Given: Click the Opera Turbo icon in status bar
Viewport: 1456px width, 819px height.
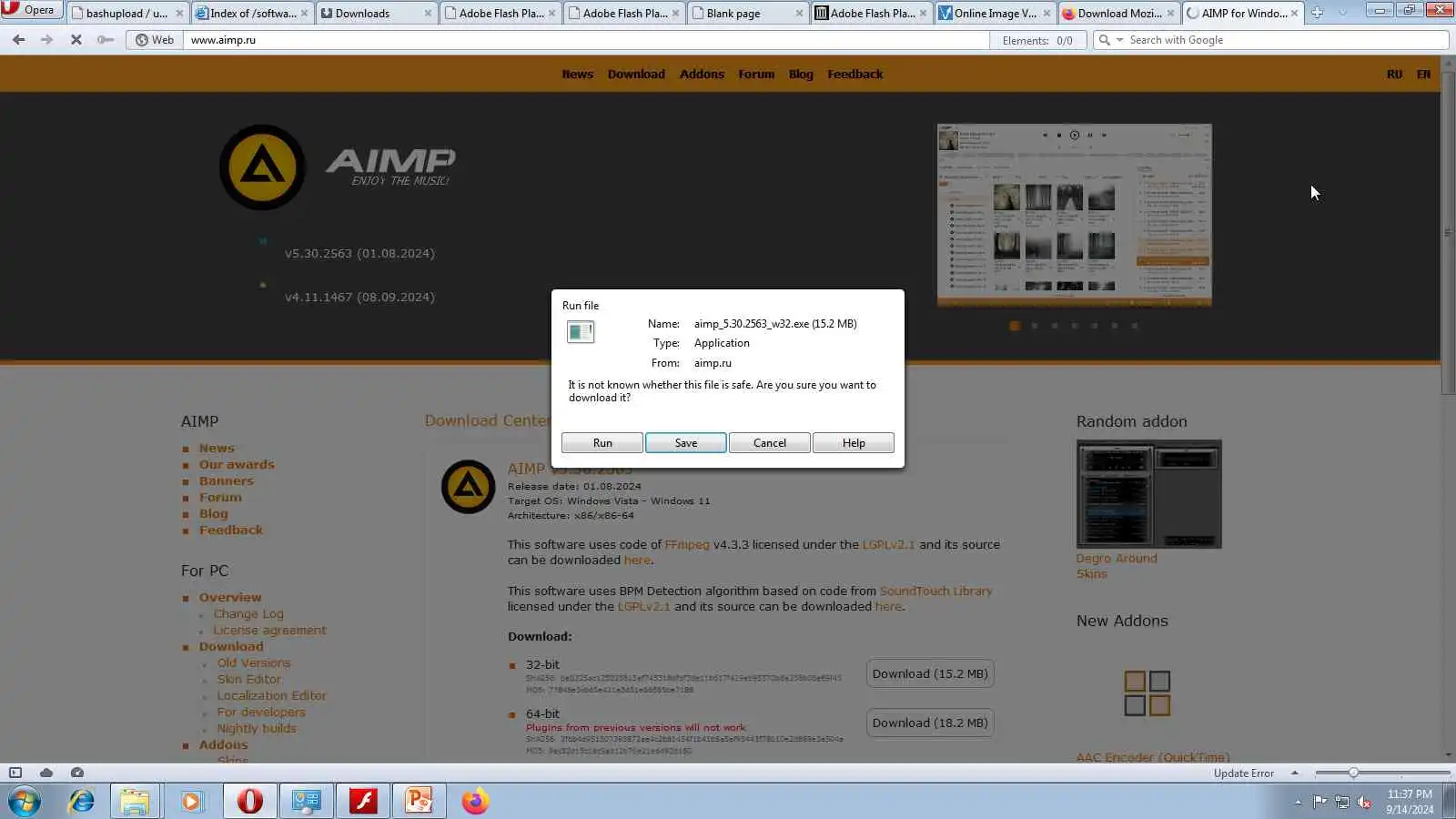Looking at the screenshot, I should click(x=77, y=773).
